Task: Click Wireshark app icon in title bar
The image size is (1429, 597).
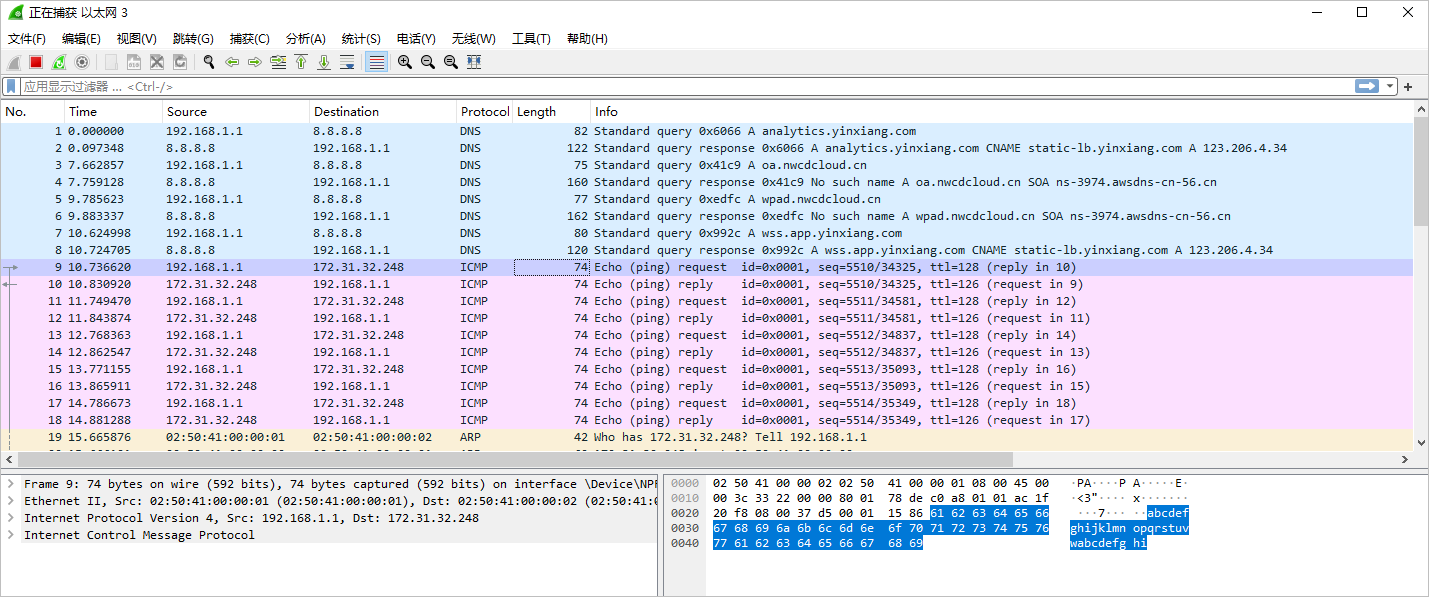Action: click(x=14, y=13)
